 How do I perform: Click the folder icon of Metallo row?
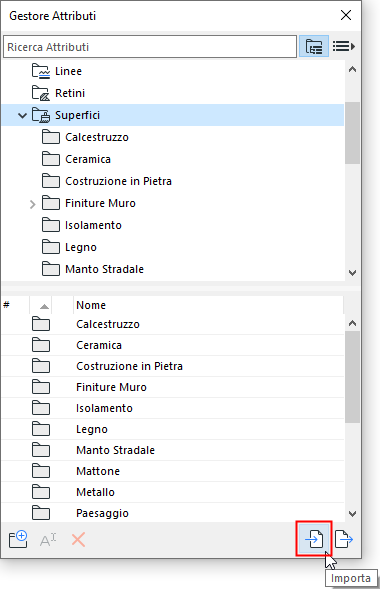[x=41, y=492]
